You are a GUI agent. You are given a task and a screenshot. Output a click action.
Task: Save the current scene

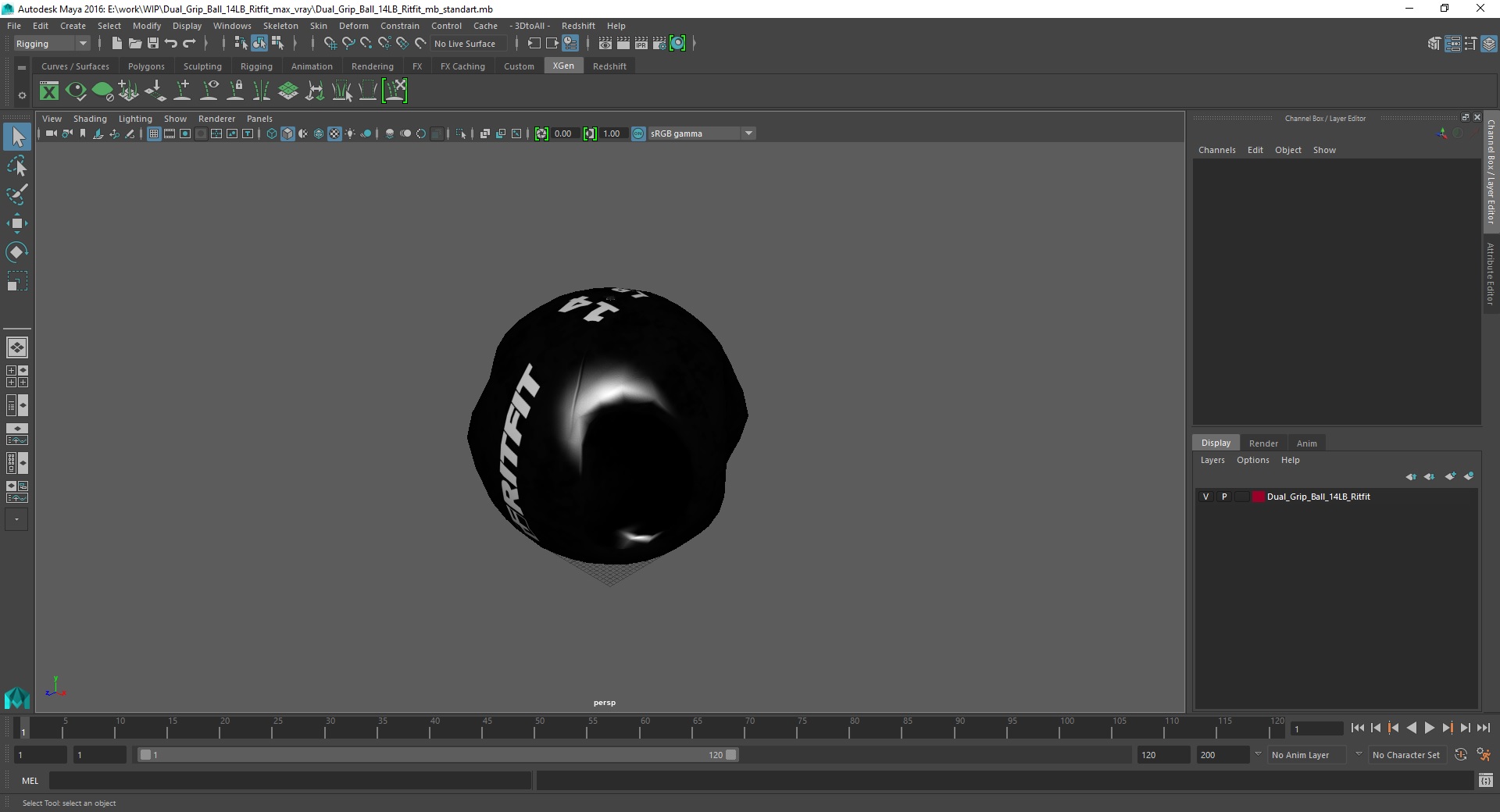[153, 44]
